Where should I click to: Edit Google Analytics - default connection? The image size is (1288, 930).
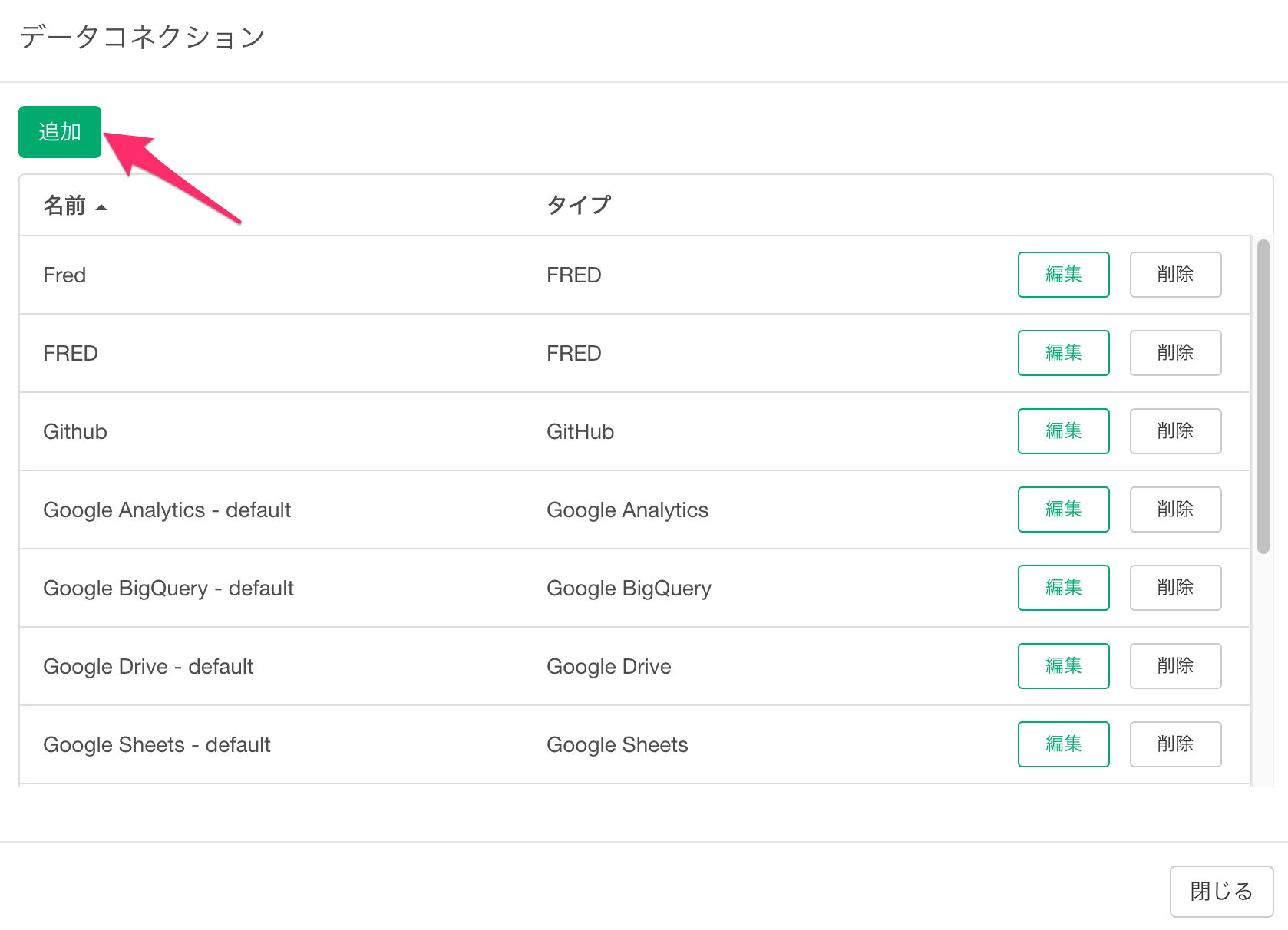[1063, 510]
